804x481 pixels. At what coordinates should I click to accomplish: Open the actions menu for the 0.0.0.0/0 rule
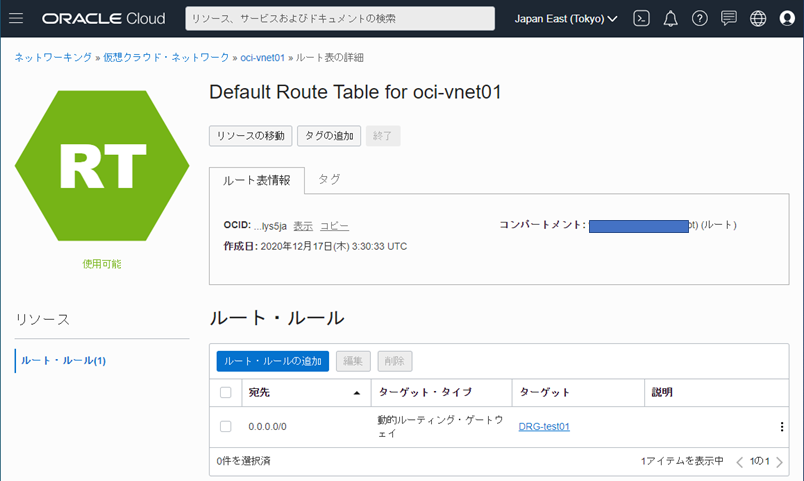click(x=781, y=427)
